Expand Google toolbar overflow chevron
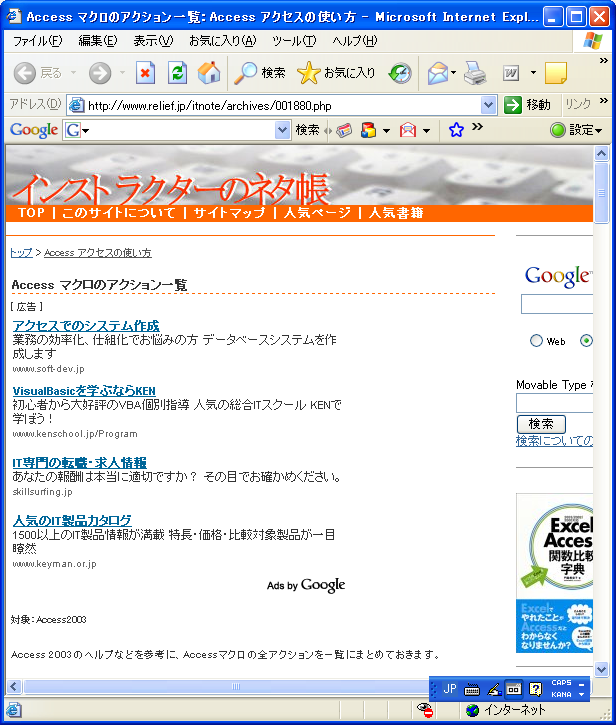Viewport: 616px width, 725px height. click(x=477, y=126)
